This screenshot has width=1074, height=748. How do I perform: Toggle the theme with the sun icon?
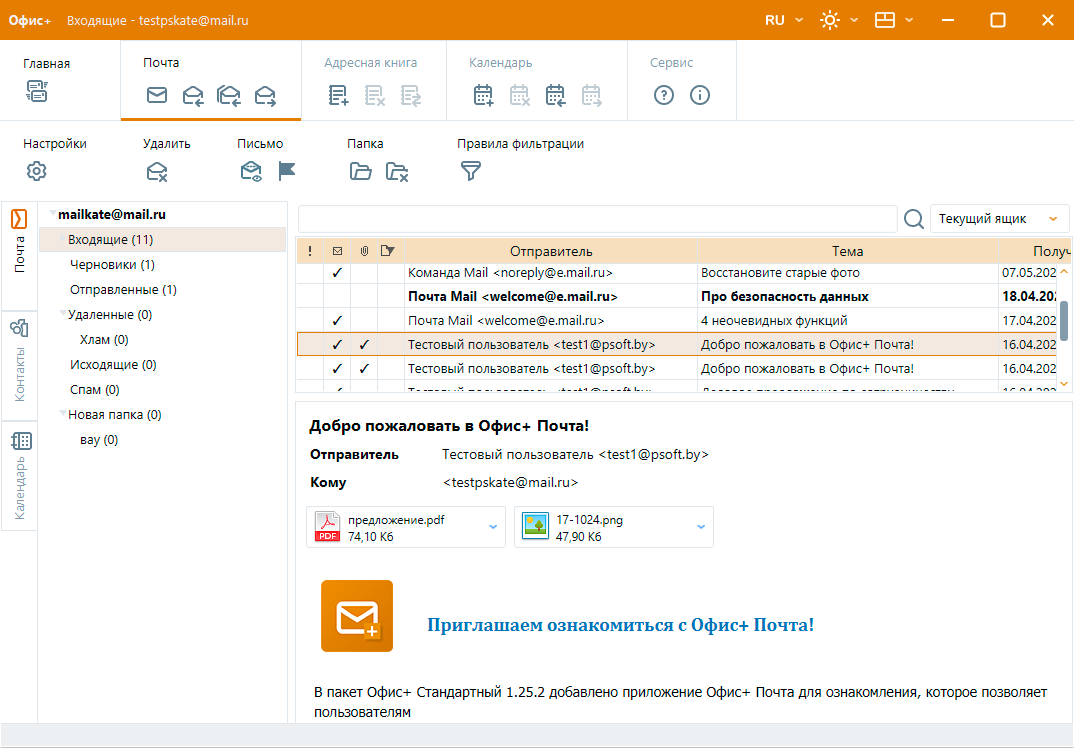[x=828, y=19]
